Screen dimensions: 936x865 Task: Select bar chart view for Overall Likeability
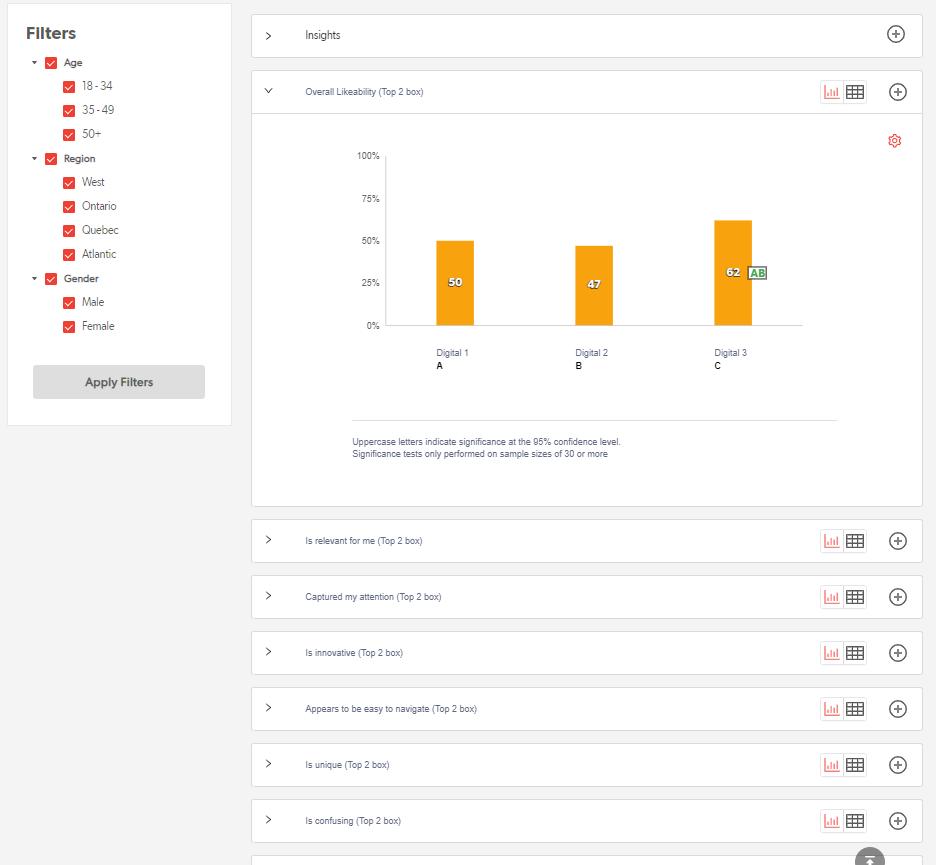tap(831, 92)
